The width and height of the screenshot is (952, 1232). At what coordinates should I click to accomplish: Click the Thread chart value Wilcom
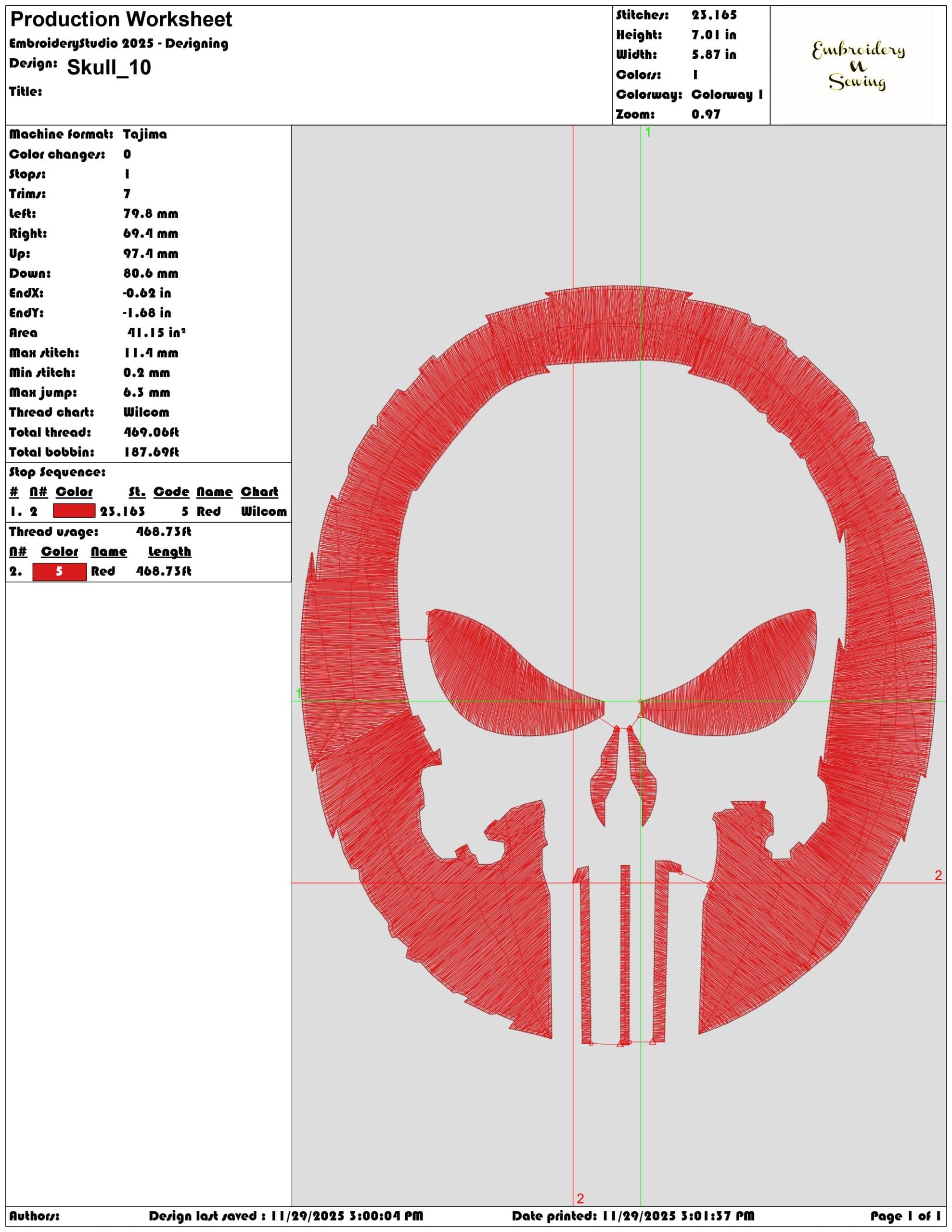pos(146,412)
